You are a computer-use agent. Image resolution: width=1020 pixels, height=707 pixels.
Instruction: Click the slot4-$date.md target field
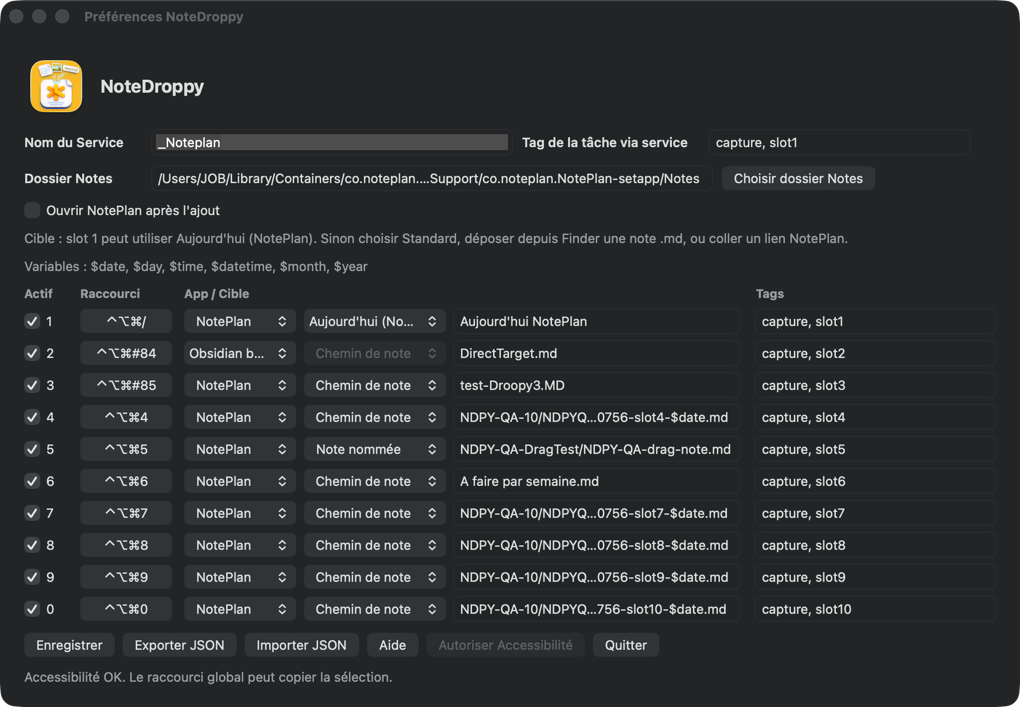point(597,417)
